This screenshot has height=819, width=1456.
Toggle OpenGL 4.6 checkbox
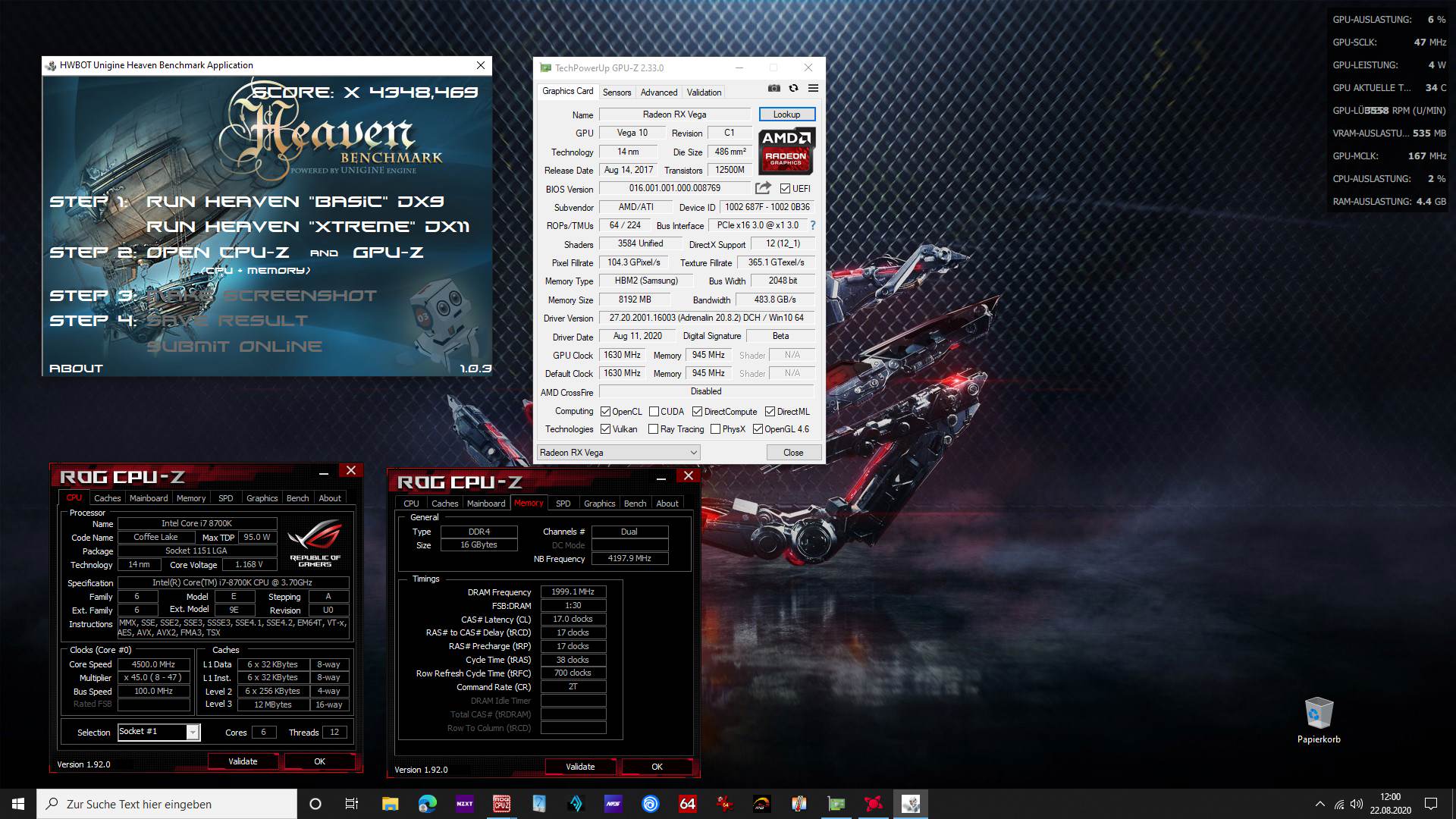(x=758, y=429)
